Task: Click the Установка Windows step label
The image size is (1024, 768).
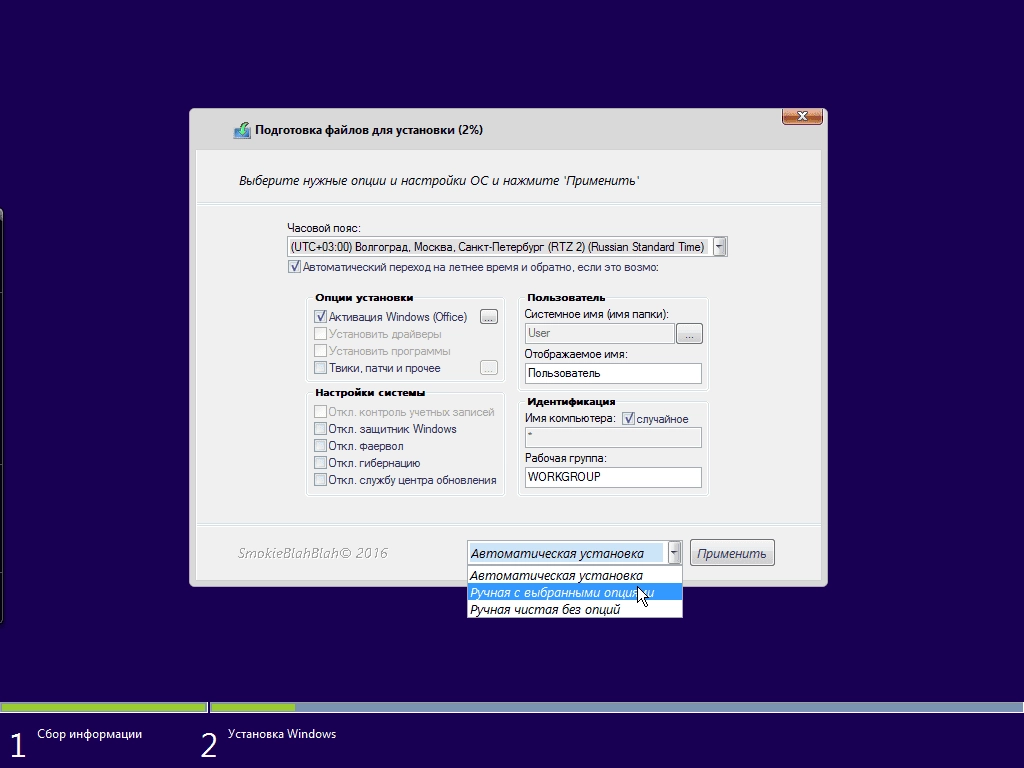Action: point(282,734)
